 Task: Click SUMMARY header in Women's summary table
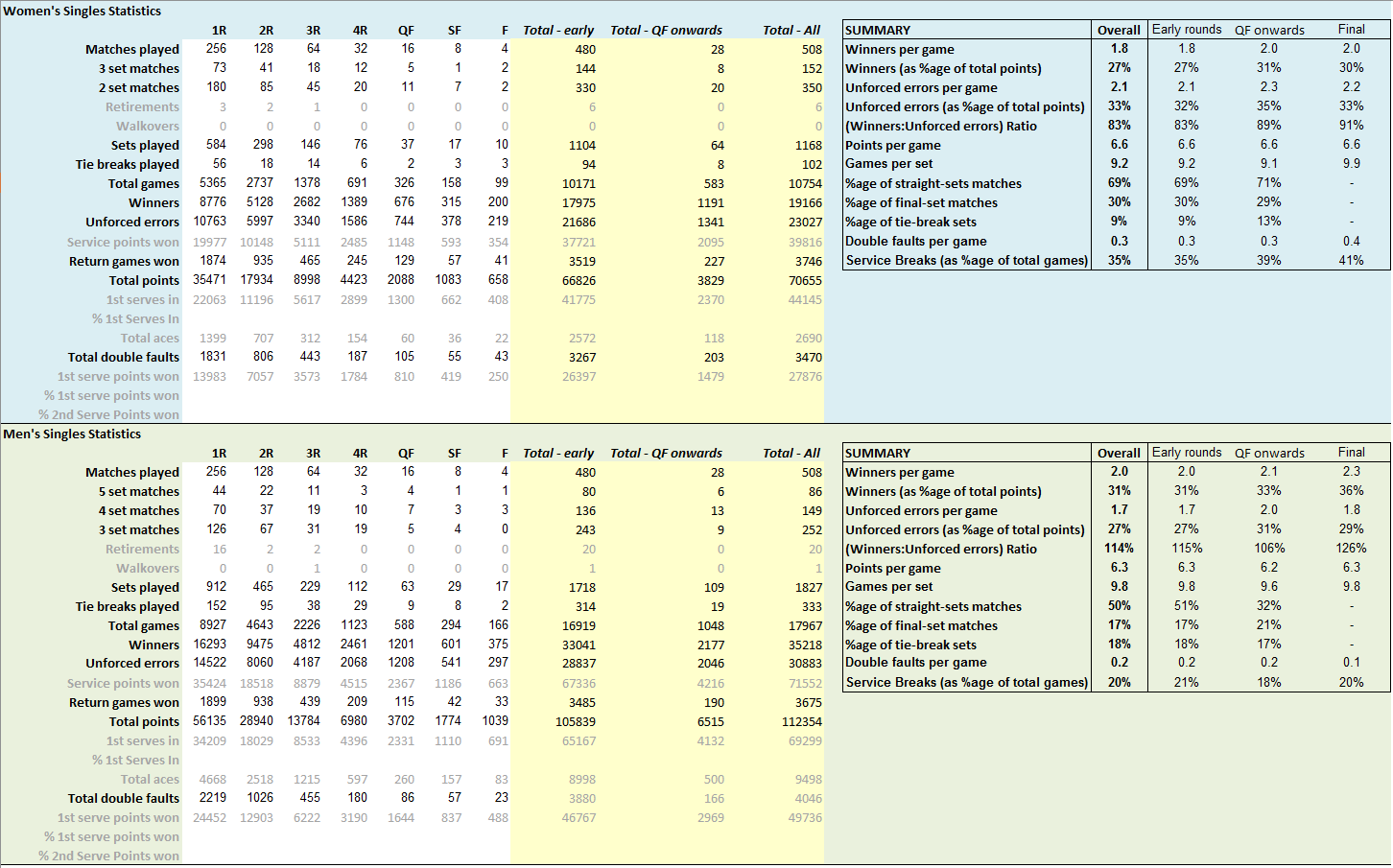(878, 31)
